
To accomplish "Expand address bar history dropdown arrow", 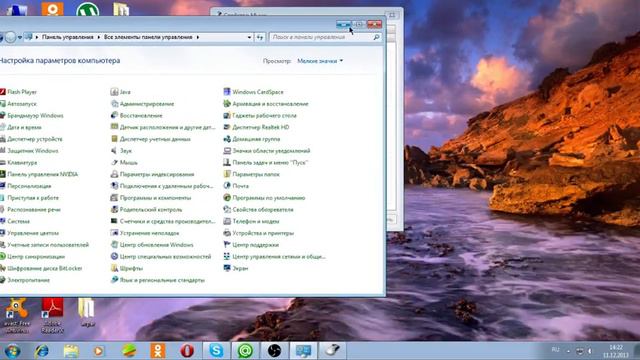I will [x=249, y=37].
